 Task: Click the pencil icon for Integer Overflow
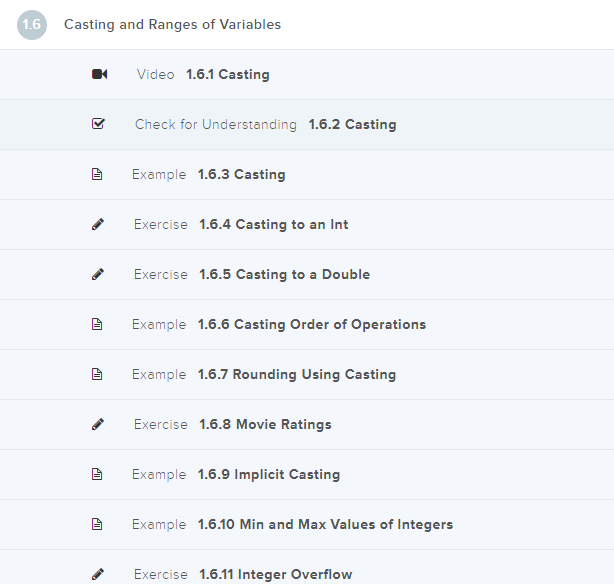point(97,574)
